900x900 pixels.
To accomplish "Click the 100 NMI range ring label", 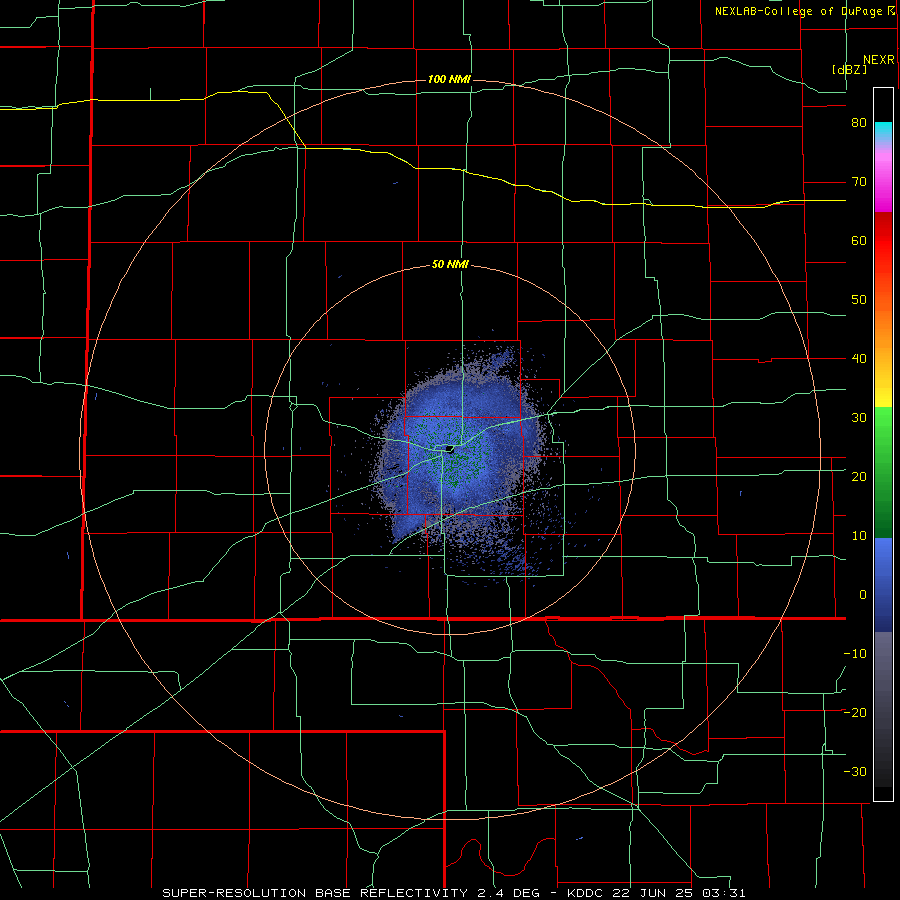I will 449,79.
